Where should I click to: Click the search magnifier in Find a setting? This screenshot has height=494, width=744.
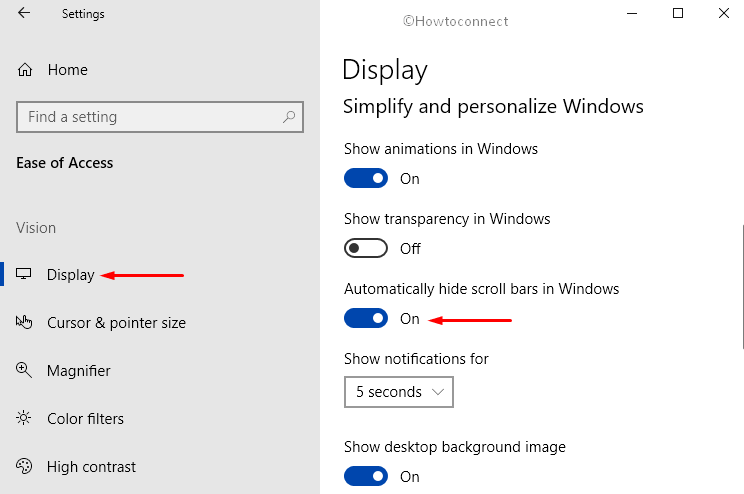point(288,117)
